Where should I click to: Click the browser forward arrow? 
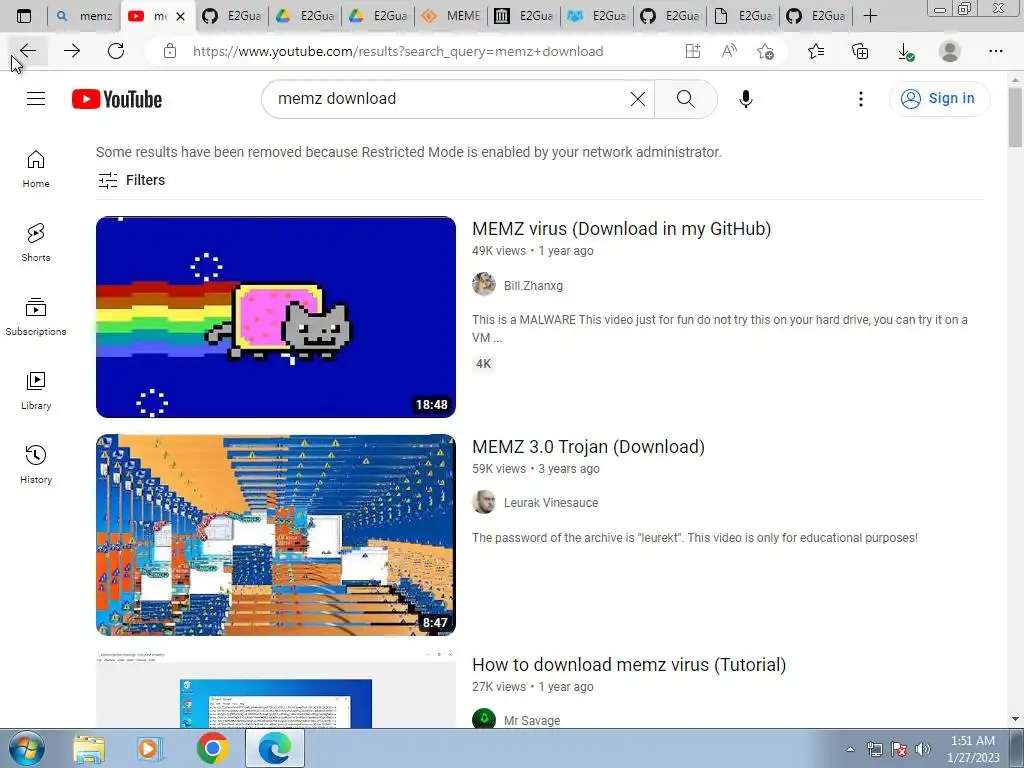click(x=72, y=51)
